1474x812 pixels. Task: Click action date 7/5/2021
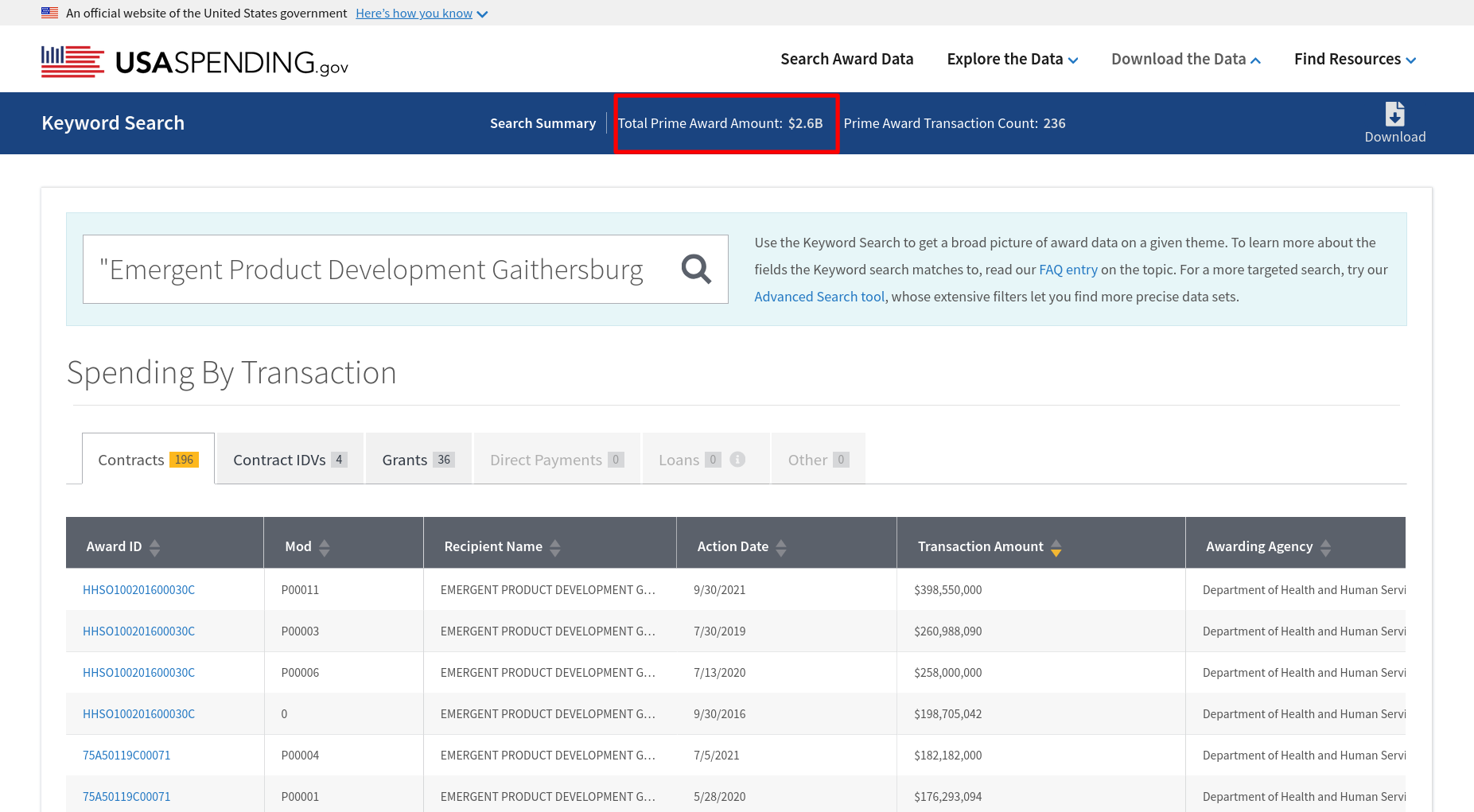[x=716, y=755]
